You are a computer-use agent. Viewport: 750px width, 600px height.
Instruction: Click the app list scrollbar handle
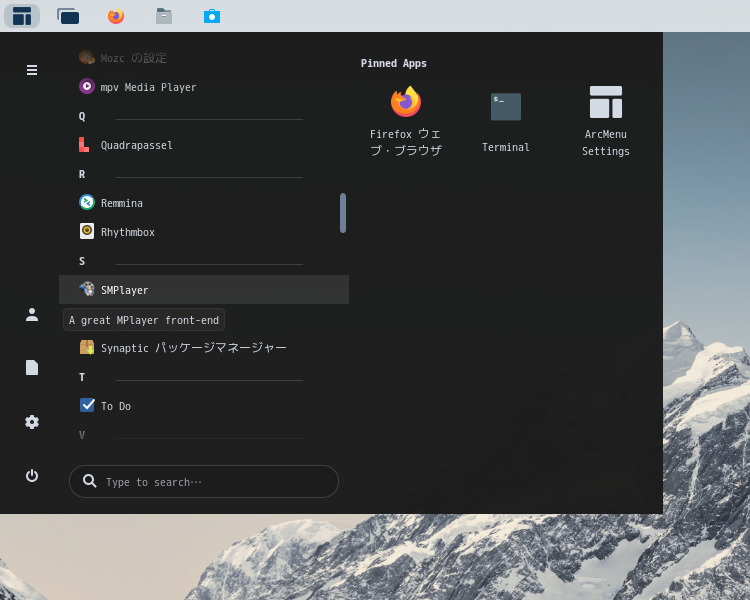coord(342,213)
